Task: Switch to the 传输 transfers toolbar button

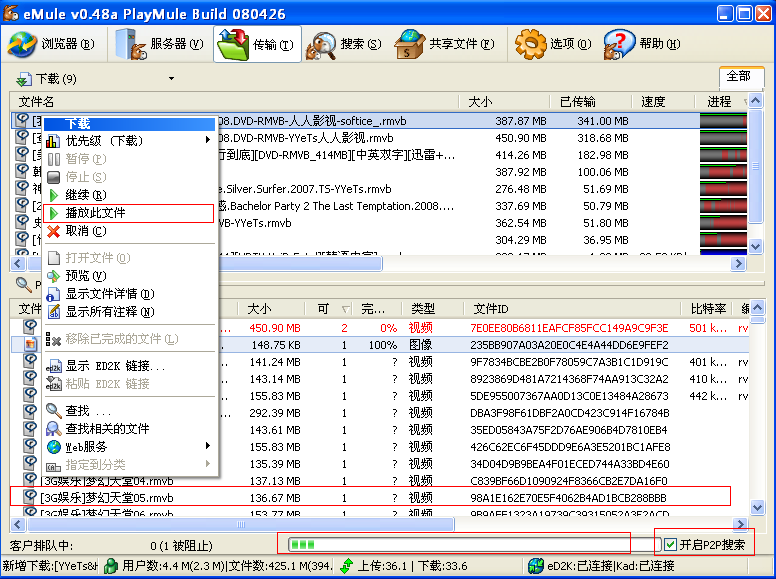Action: [257, 44]
